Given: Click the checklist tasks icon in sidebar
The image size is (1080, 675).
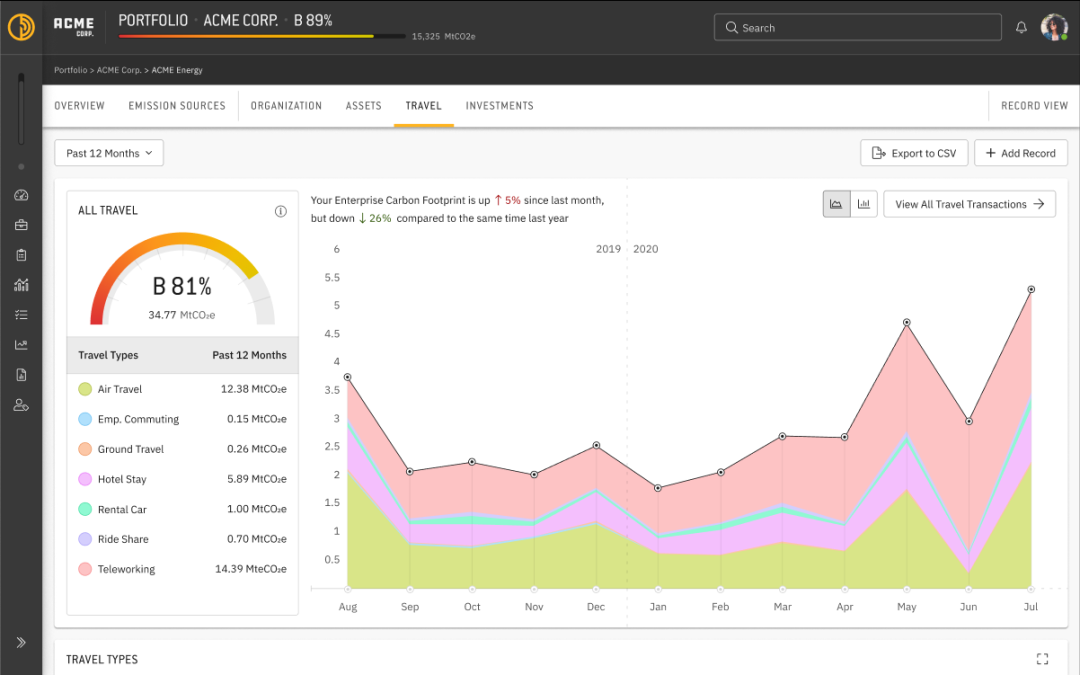Looking at the screenshot, I should coord(21,314).
